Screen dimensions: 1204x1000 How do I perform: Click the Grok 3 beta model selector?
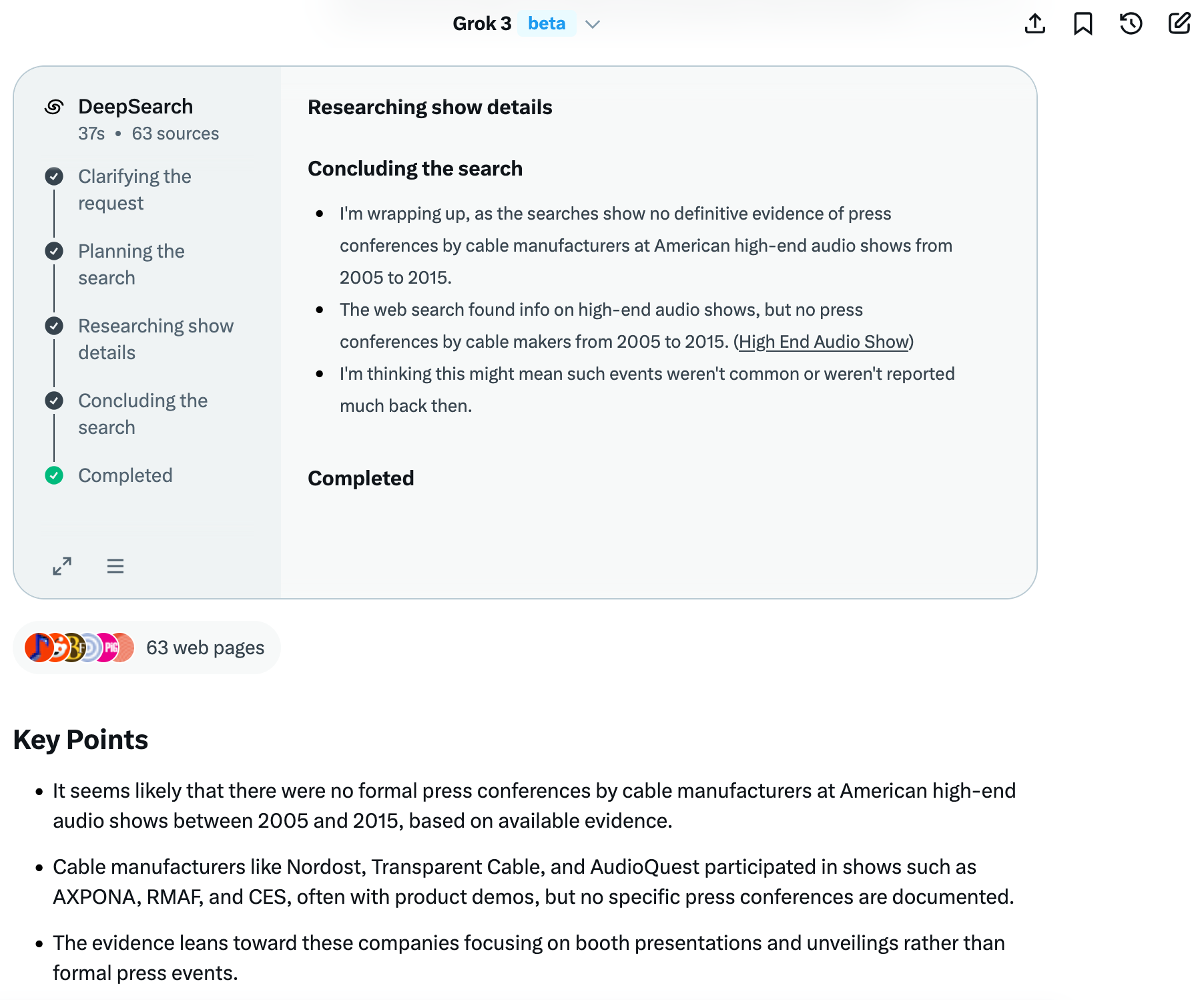pos(482,23)
